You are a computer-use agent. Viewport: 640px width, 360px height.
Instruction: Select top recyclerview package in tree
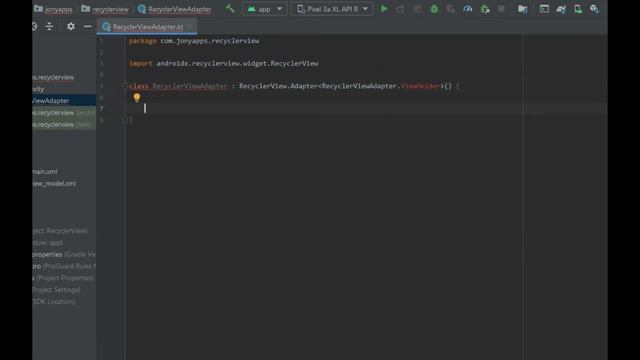tap(53, 77)
